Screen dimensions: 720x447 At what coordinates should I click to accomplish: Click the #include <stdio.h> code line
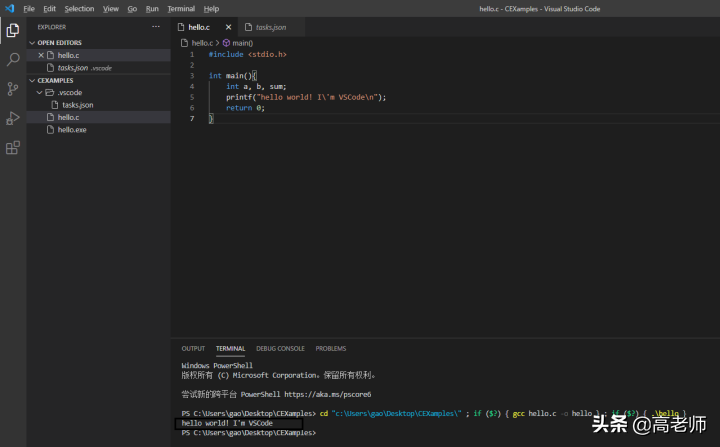click(x=248, y=54)
